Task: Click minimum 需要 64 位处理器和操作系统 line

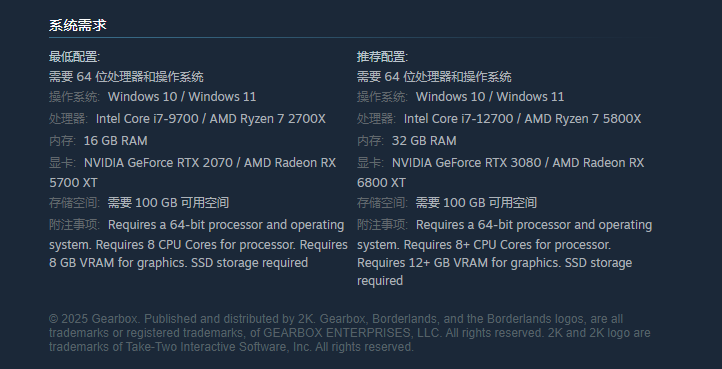Action: pyautogui.click(x=126, y=77)
